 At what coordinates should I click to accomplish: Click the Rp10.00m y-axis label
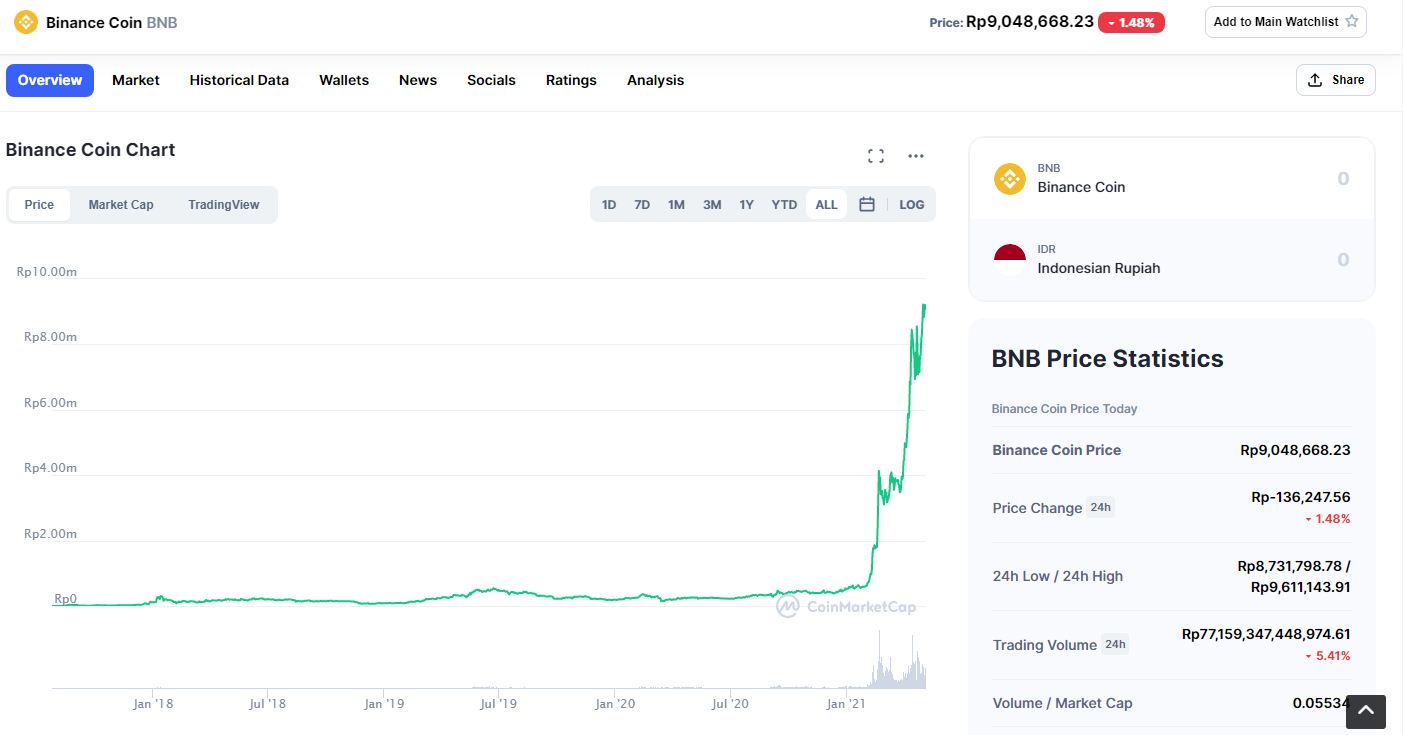click(x=46, y=271)
